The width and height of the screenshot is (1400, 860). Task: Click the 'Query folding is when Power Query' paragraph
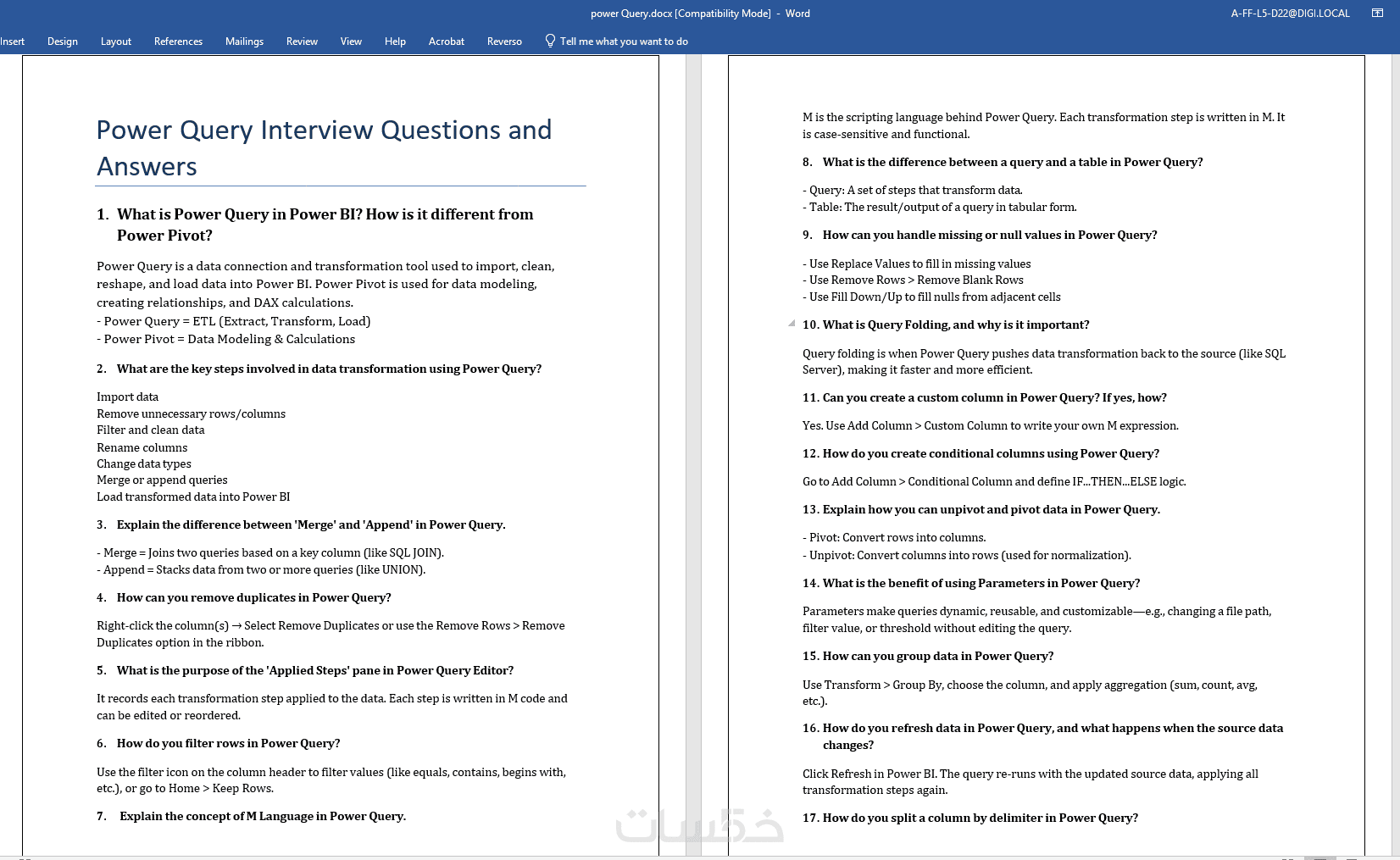1044,361
